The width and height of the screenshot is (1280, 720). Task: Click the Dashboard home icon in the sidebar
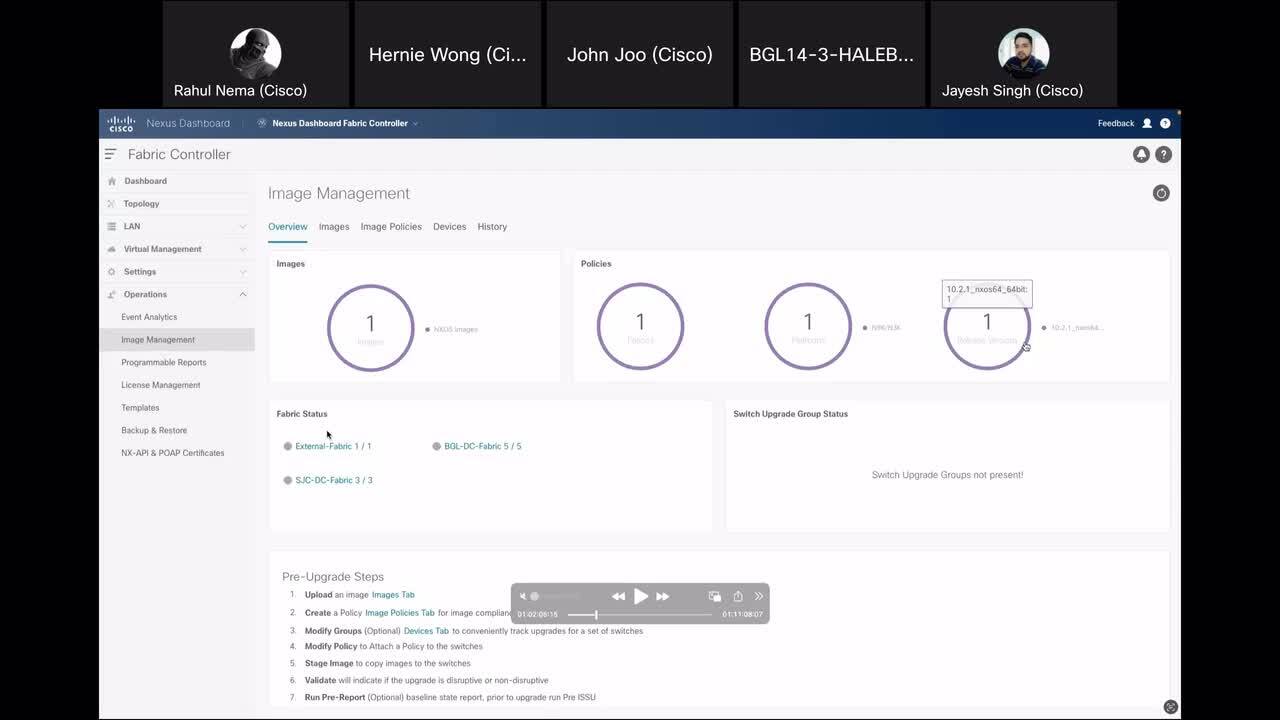(x=112, y=181)
